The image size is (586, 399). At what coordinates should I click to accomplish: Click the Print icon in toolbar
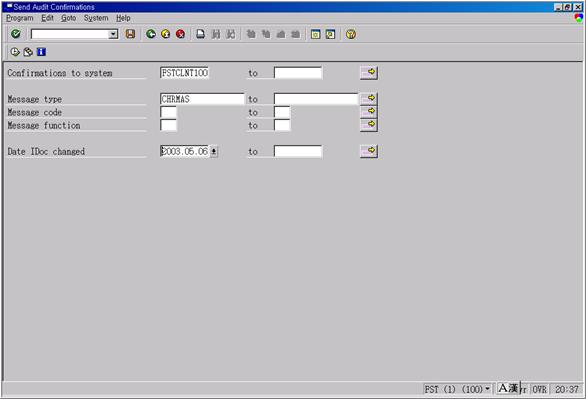[201, 34]
